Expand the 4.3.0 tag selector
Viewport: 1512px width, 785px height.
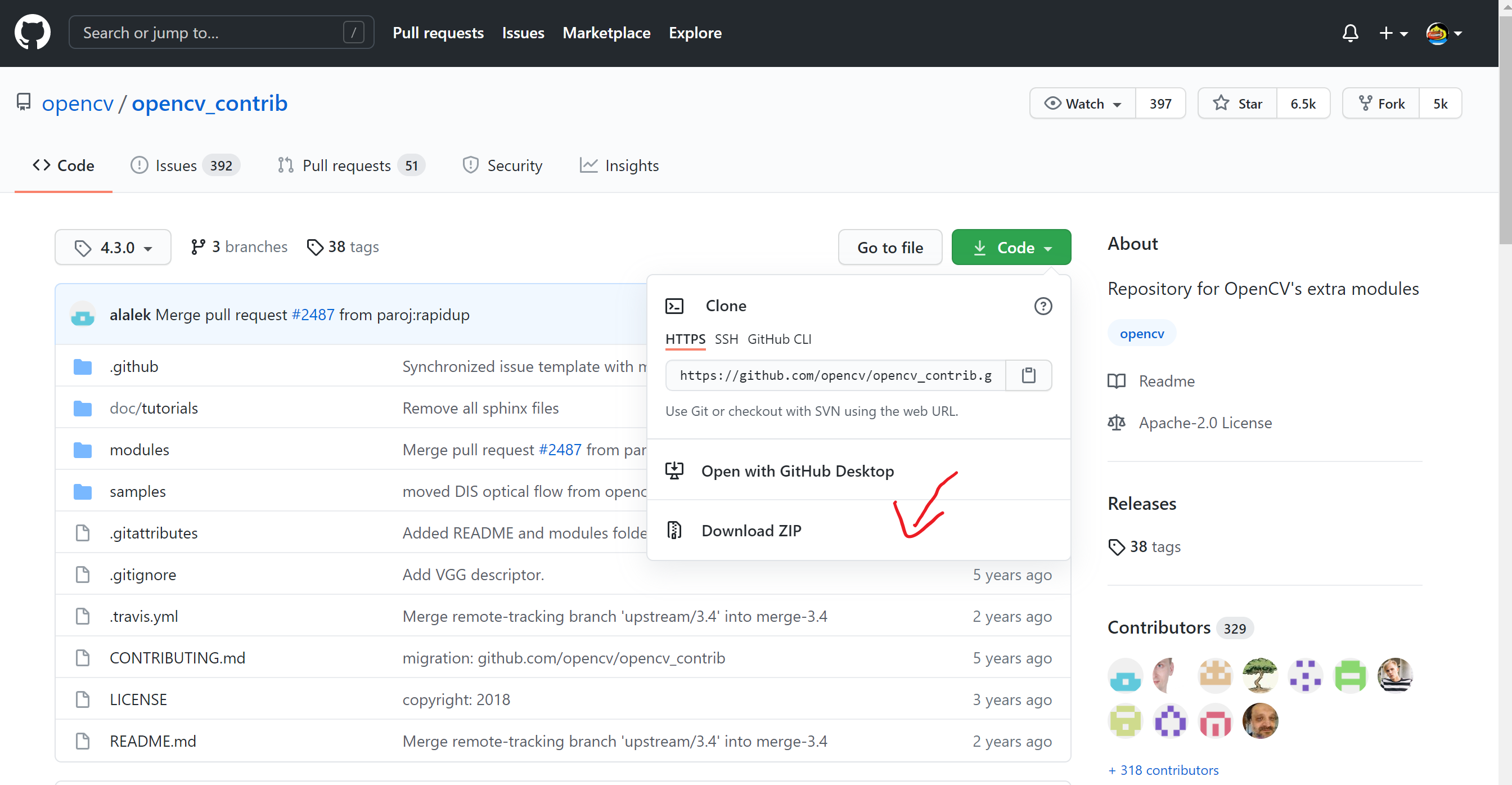[113, 248]
